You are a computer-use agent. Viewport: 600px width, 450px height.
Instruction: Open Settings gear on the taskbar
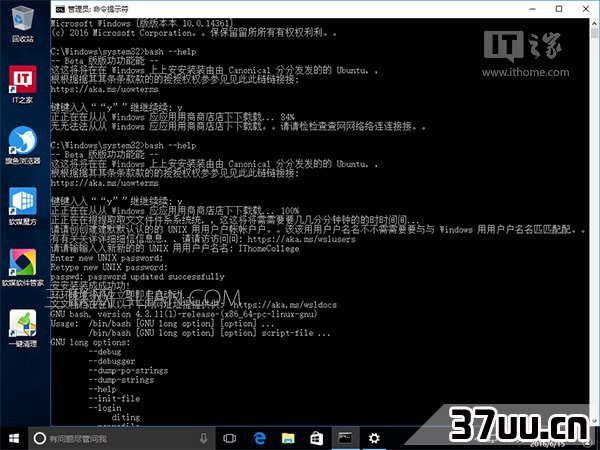click(x=374, y=438)
